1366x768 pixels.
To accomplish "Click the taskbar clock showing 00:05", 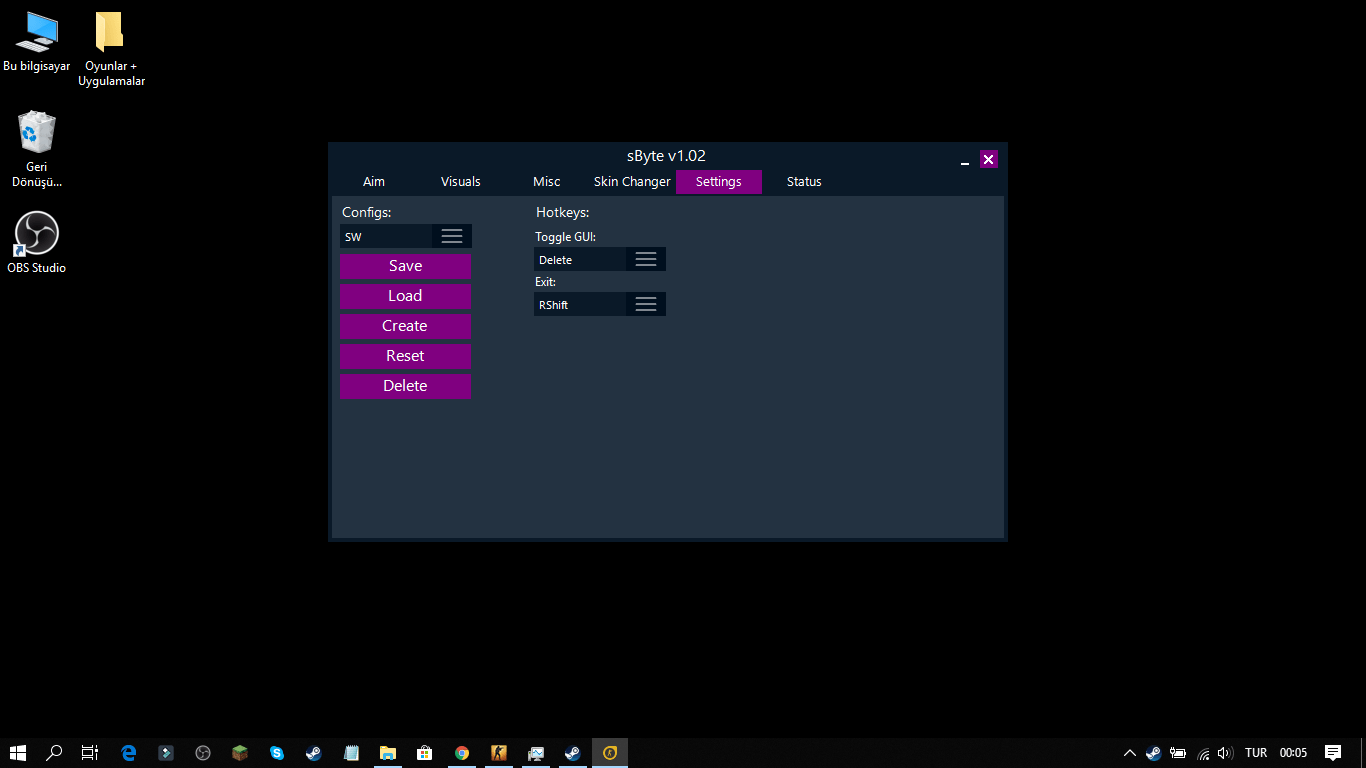I will tap(1294, 753).
